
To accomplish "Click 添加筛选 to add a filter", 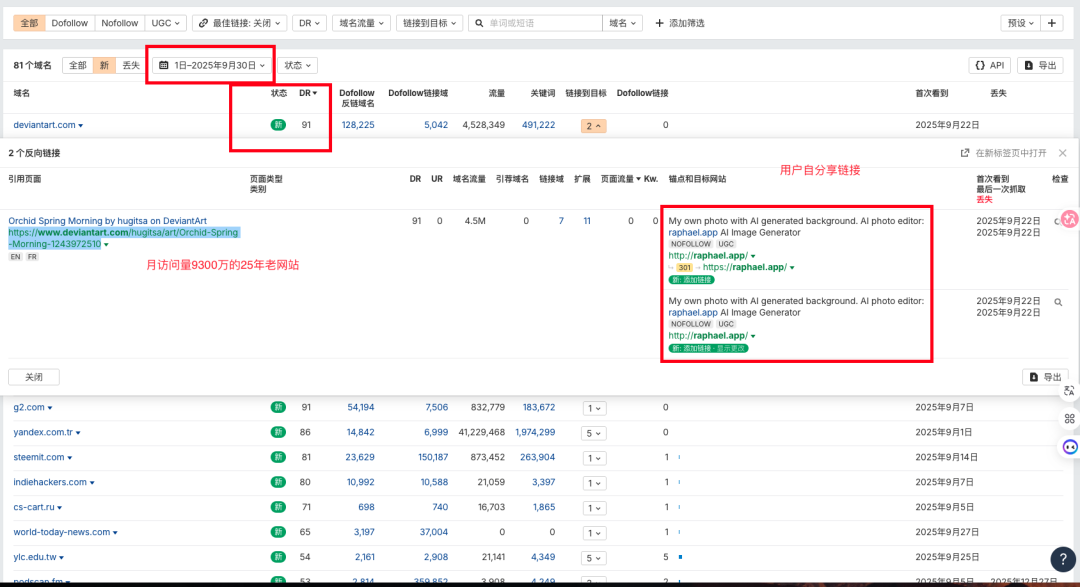I will tap(679, 23).
